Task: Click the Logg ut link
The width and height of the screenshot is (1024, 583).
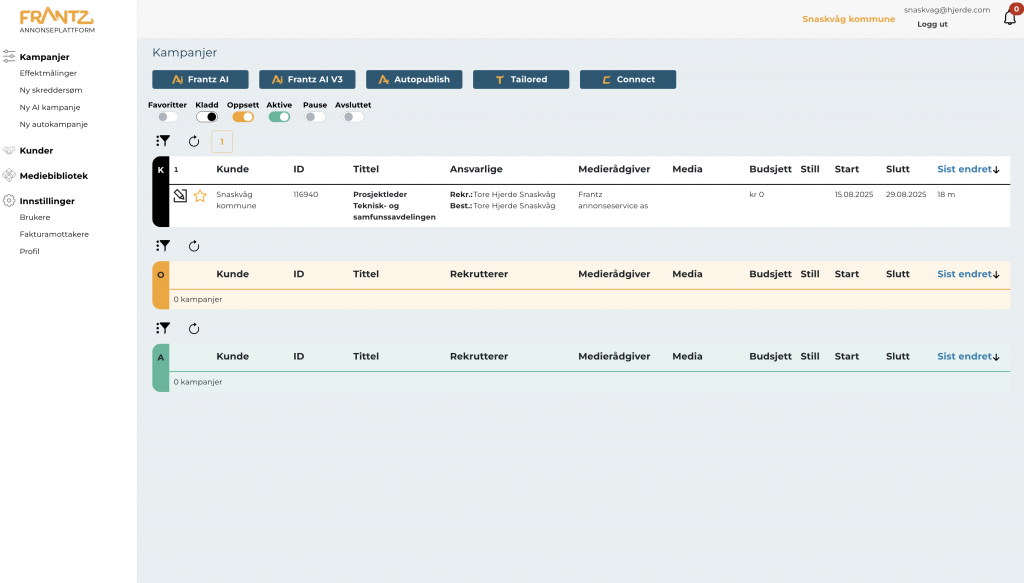Action: point(932,24)
